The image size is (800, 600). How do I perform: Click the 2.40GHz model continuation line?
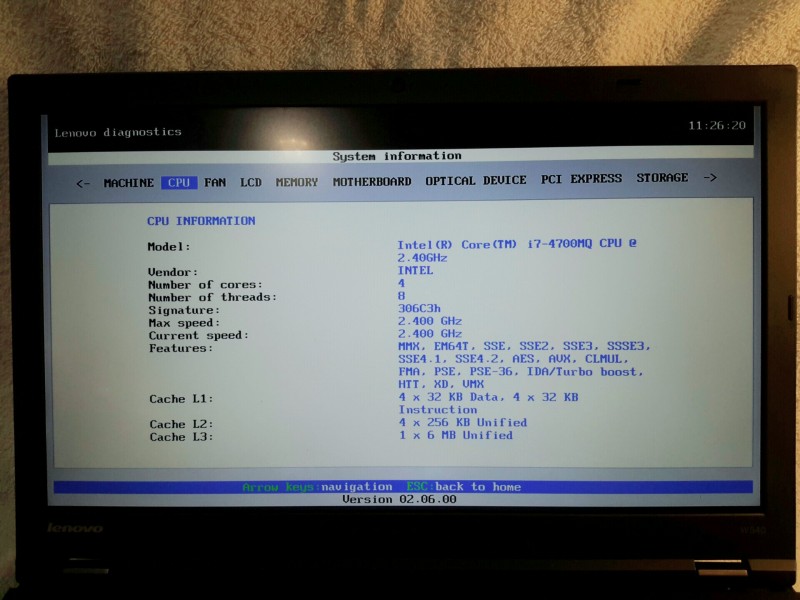pos(422,258)
